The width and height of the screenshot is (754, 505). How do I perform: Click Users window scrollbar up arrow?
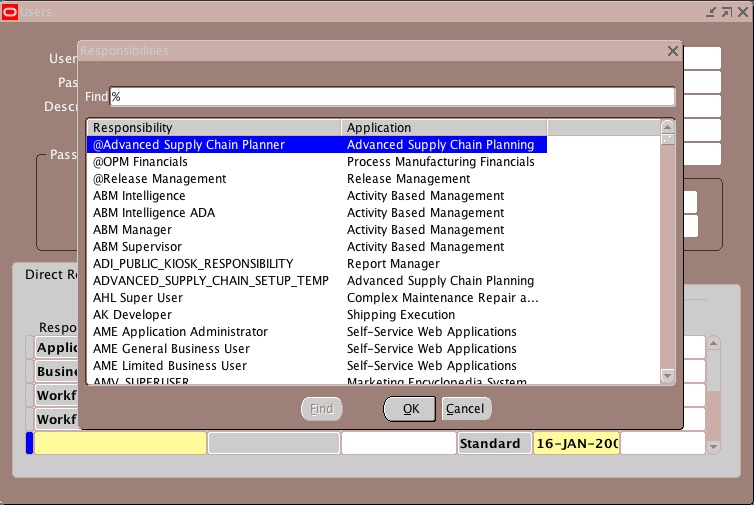point(713,343)
